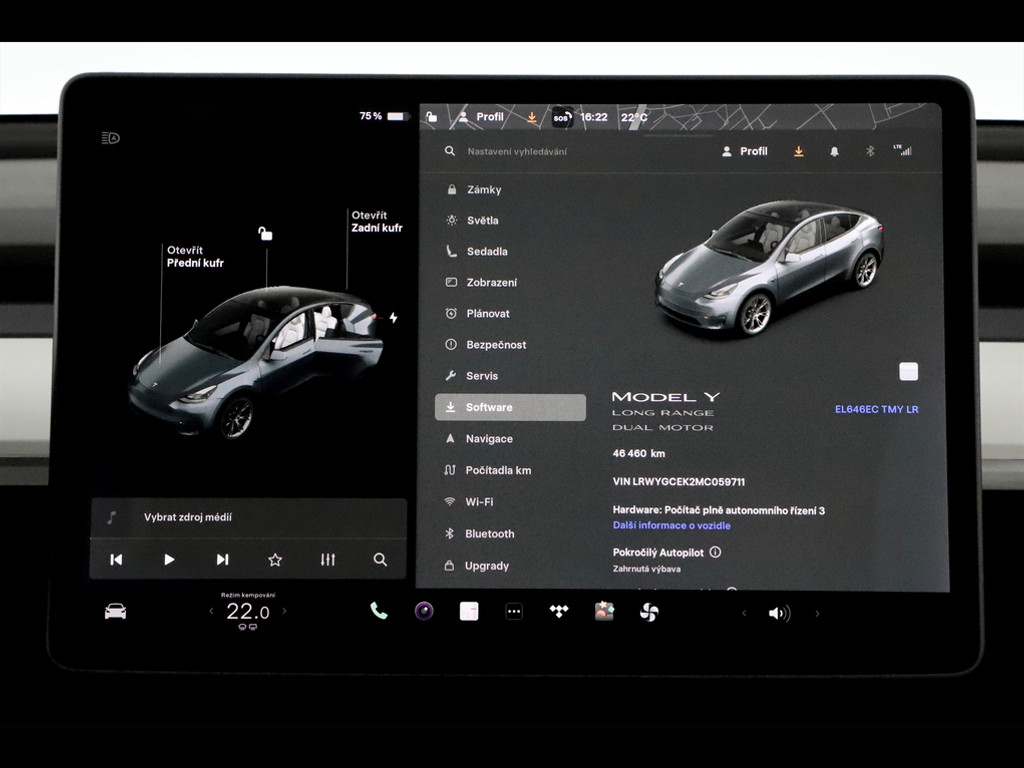
Task: Tap the 46 460 km odometer reading
Action: 639,453
